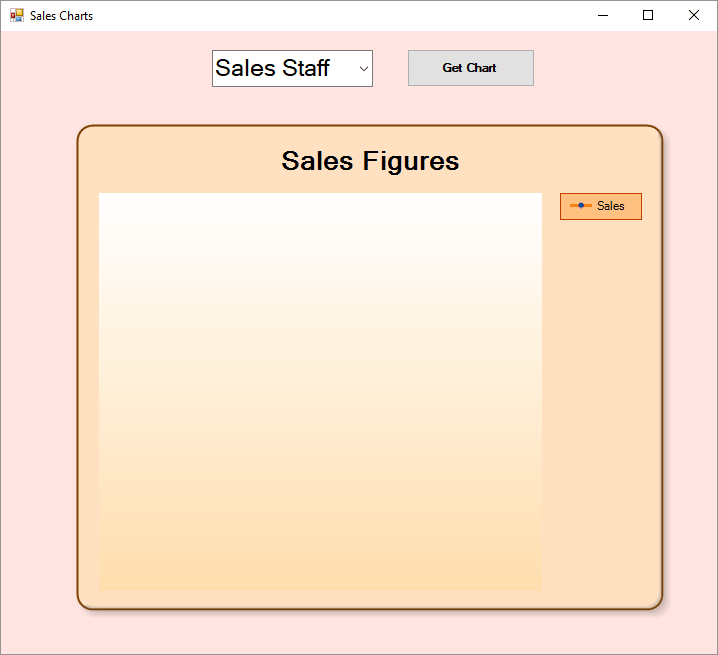Click the Sales Charts window title text
718x655 pixels.
click(x=61, y=15)
